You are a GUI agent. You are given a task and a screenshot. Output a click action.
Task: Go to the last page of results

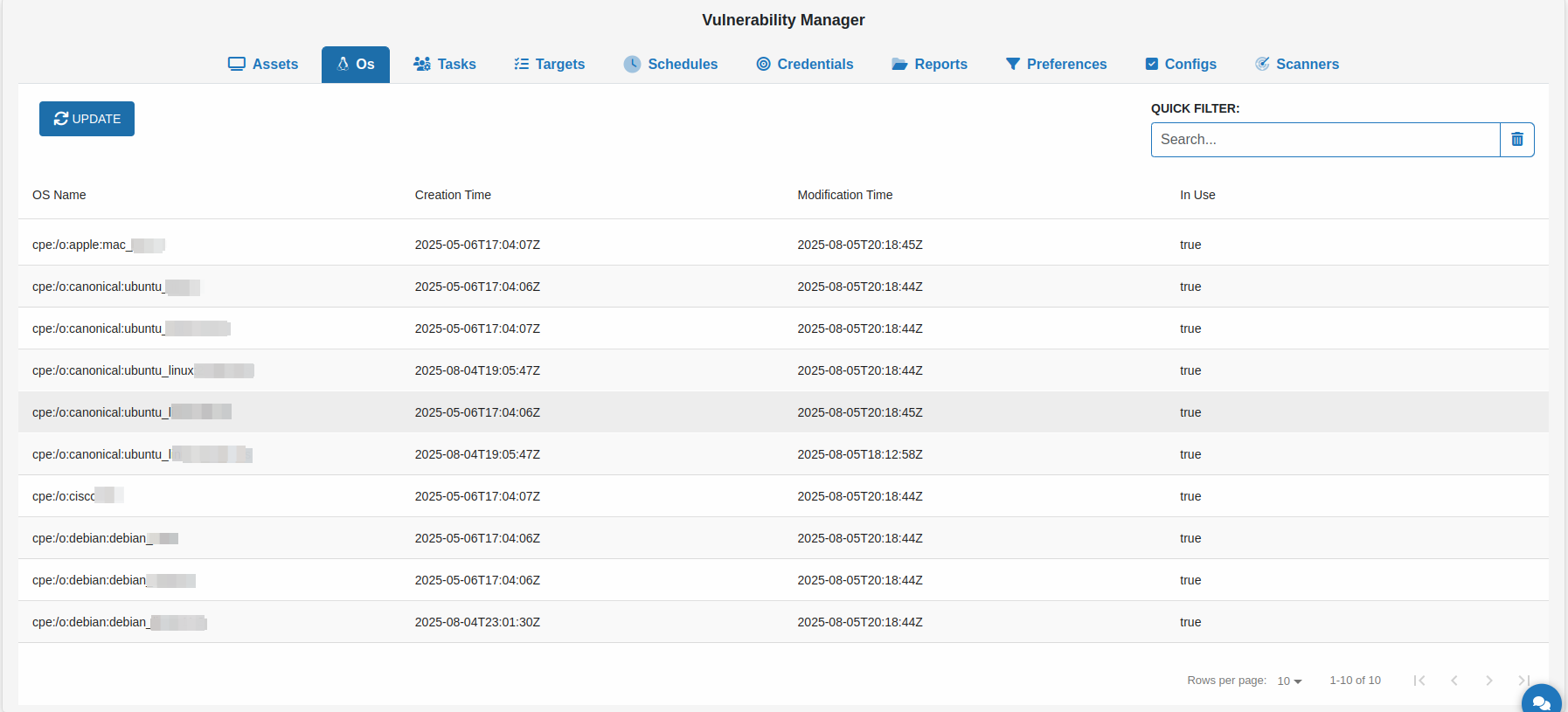tap(1523, 681)
